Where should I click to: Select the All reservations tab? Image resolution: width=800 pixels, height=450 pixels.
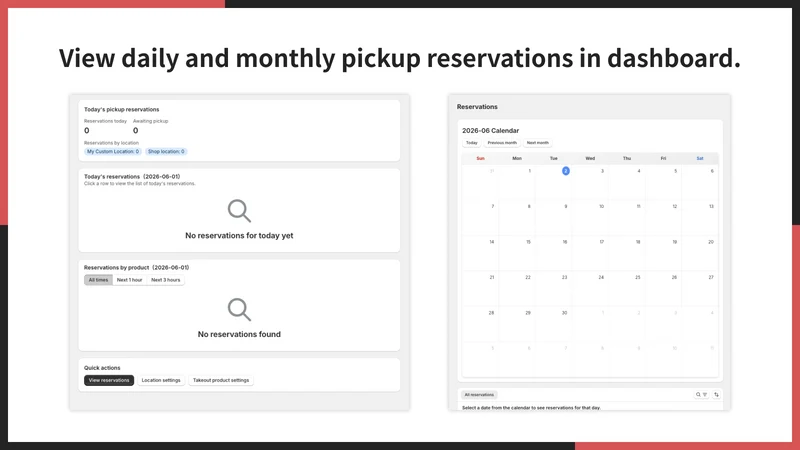coord(479,394)
